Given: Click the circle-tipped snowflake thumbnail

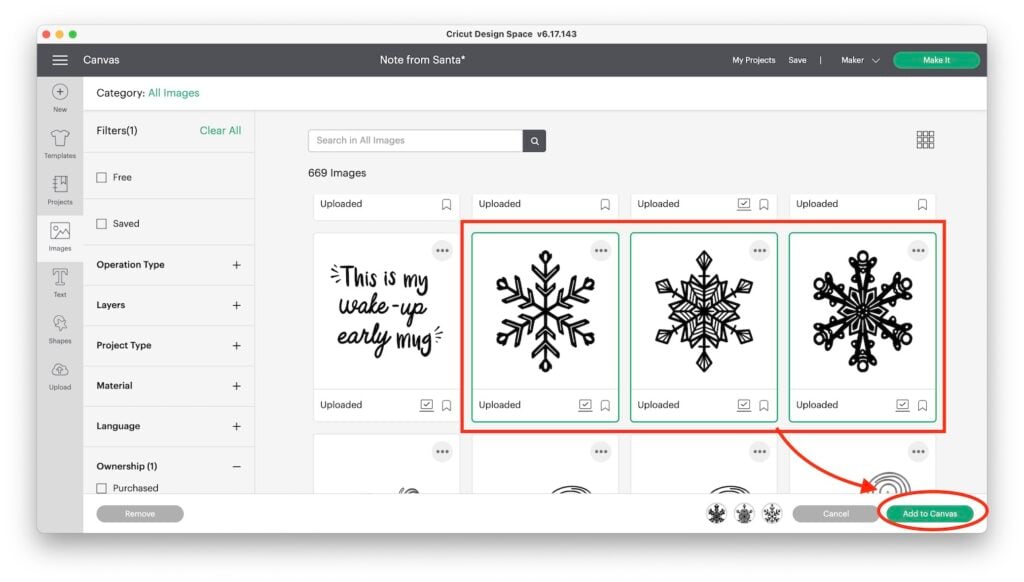Looking at the screenshot, I should click(863, 311).
